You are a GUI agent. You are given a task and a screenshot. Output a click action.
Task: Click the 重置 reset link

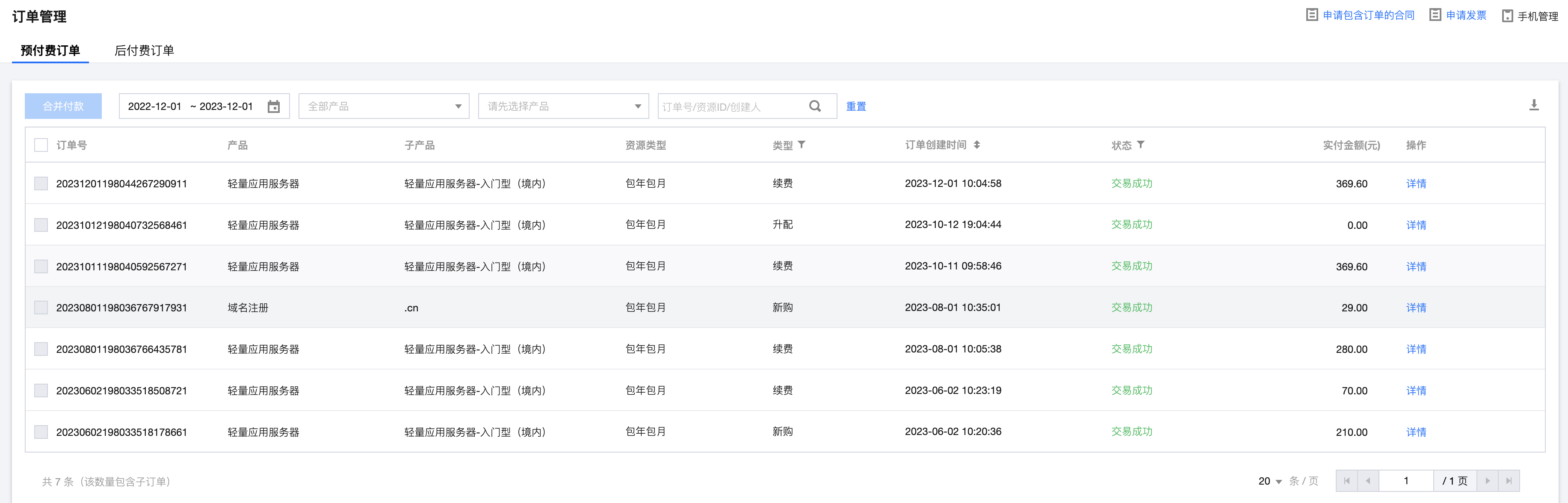[855, 107]
